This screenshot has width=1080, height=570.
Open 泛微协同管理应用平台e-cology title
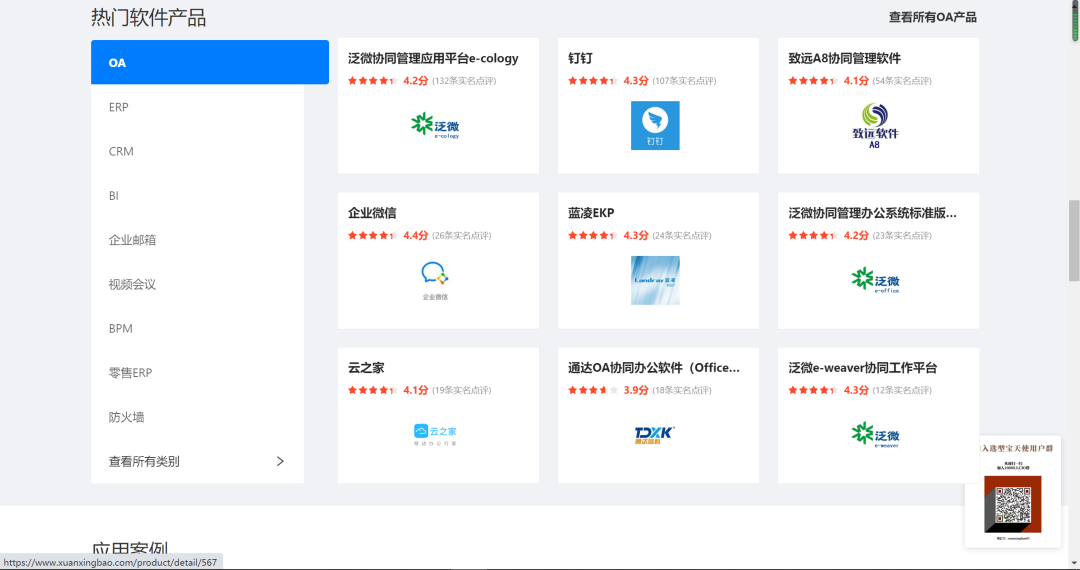click(x=433, y=59)
